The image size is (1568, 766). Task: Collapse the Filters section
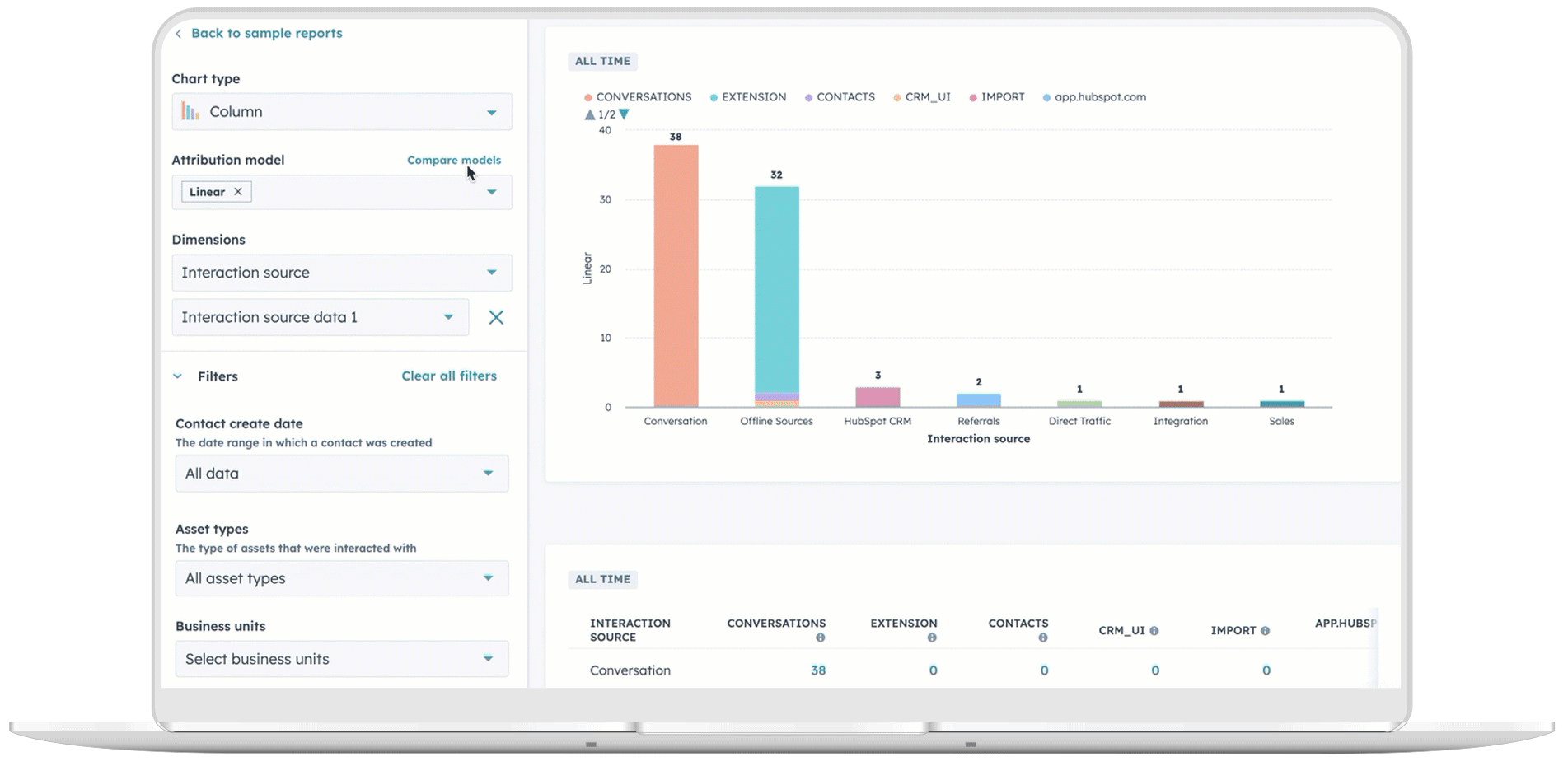click(x=178, y=376)
